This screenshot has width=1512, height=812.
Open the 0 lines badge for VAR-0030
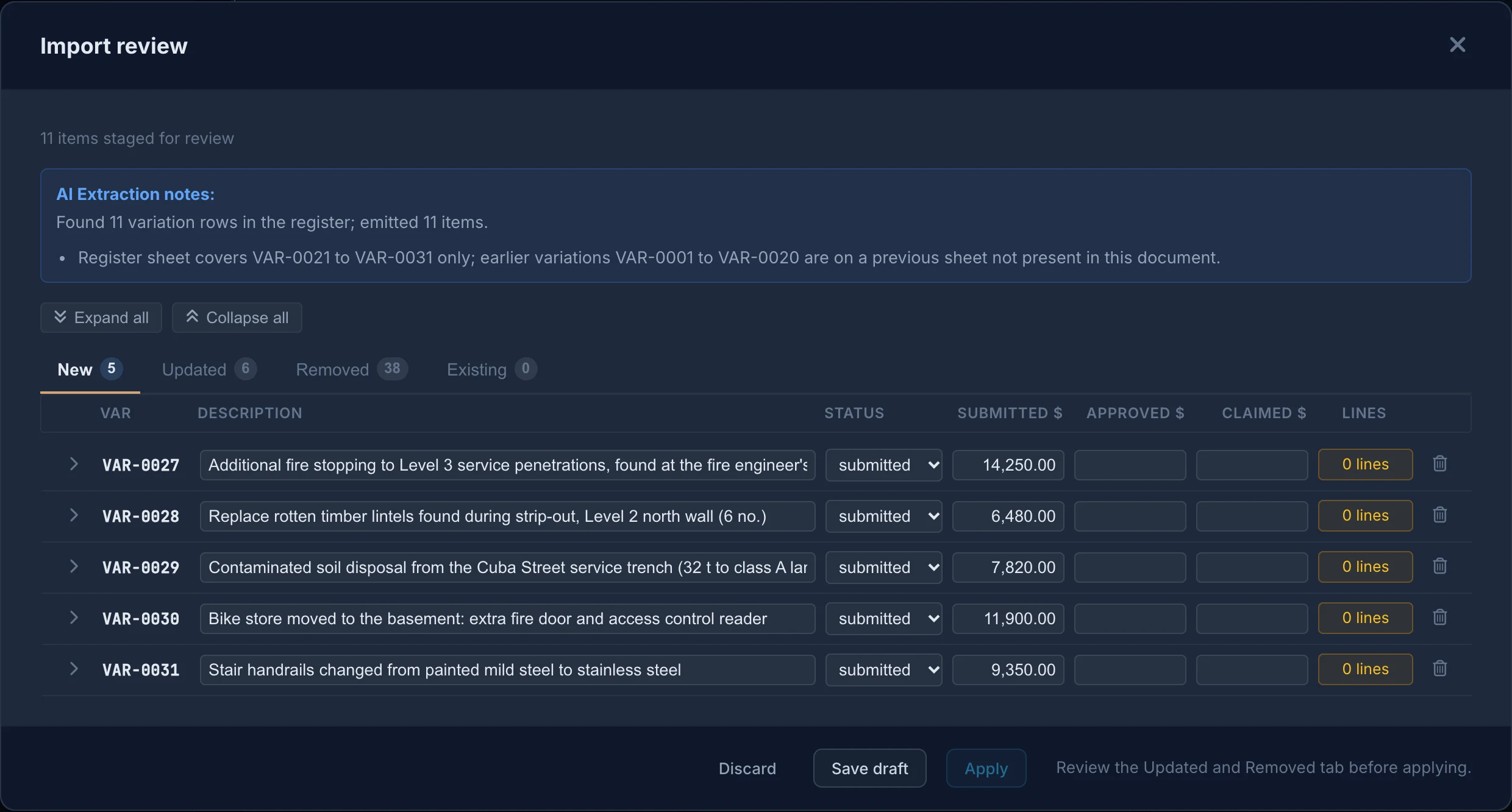coord(1365,618)
